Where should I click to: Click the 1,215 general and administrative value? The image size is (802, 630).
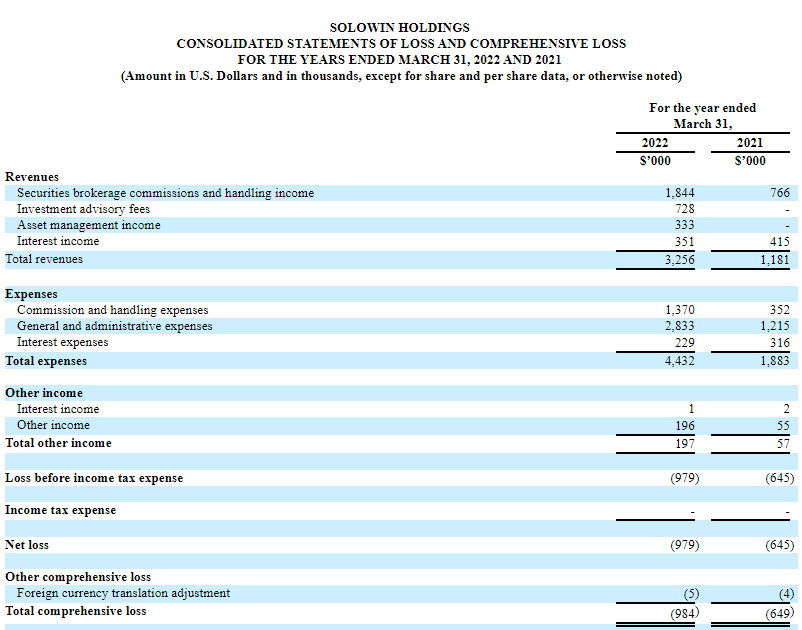pyautogui.click(x=775, y=326)
